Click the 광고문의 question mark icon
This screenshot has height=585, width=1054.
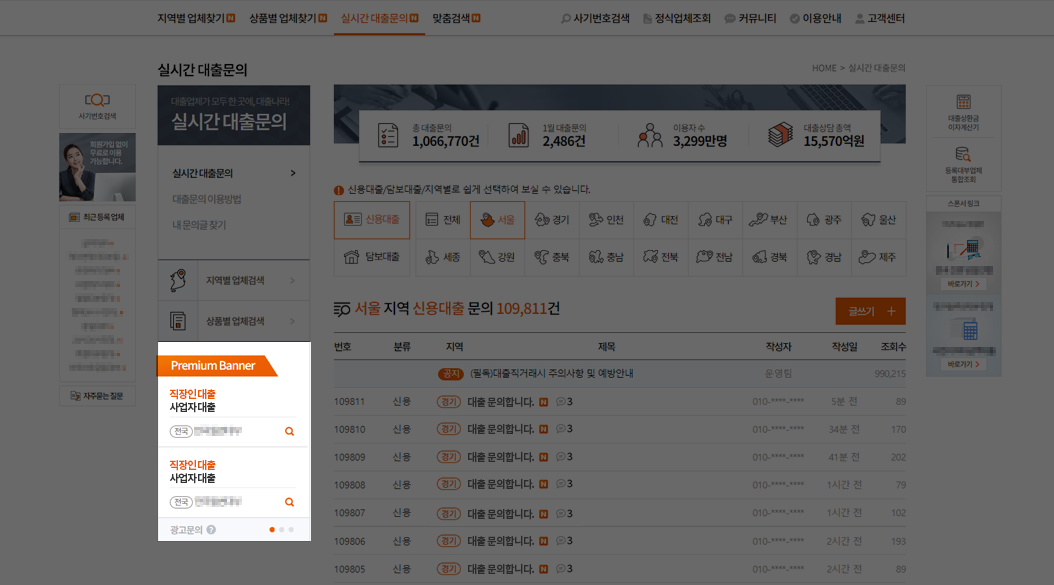pos(211,530)
